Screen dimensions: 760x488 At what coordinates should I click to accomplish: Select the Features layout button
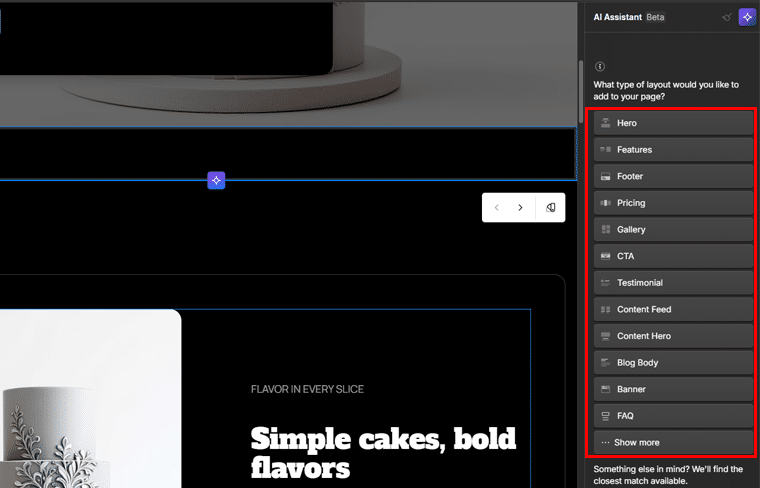(673, 150)
